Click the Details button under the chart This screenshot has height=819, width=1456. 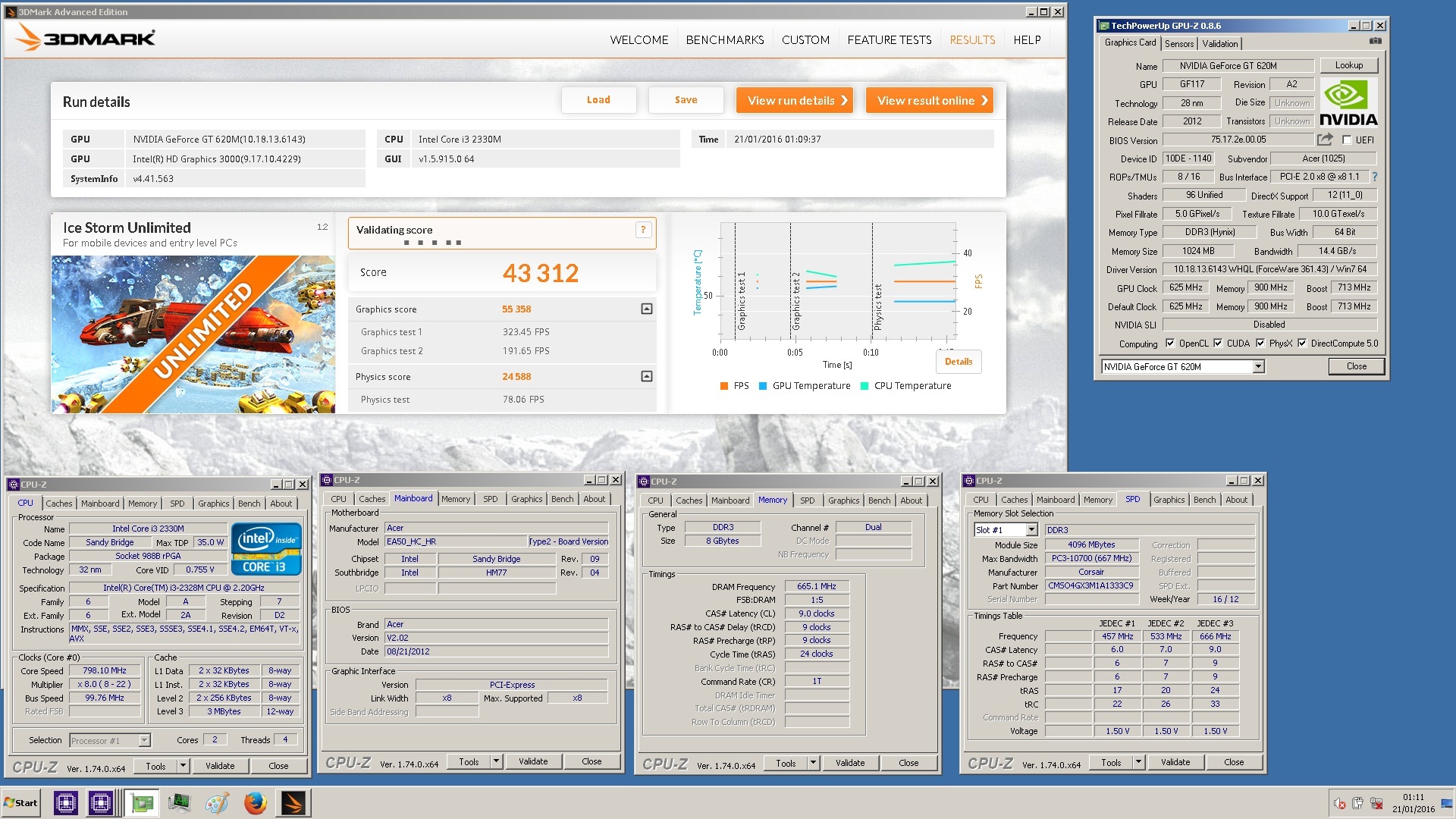[959, 362]
